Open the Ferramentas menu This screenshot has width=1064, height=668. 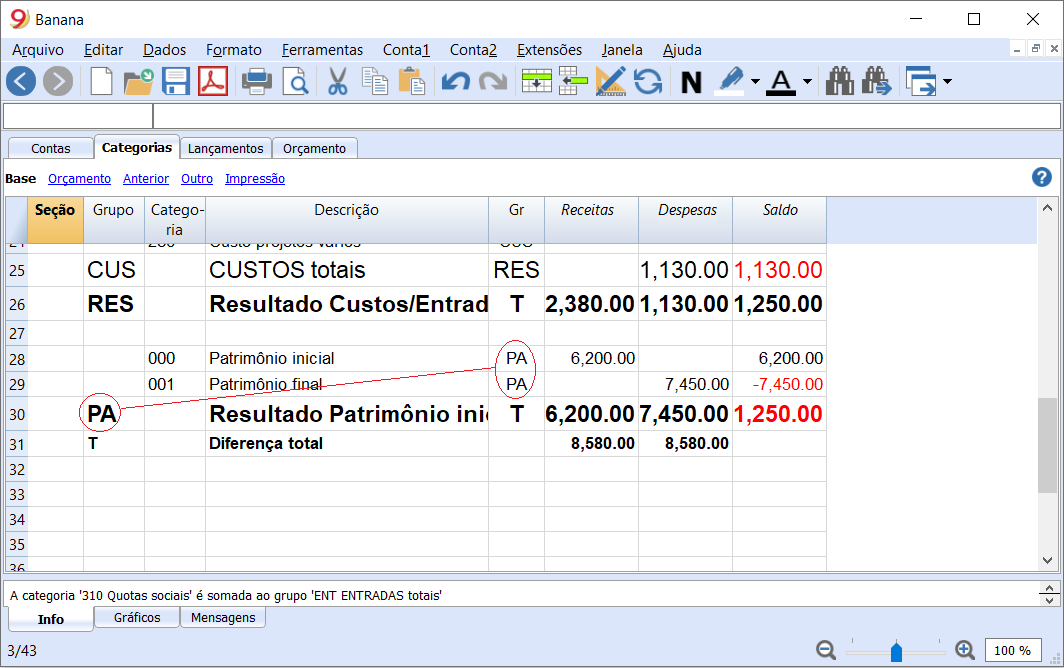coord(322,50)
